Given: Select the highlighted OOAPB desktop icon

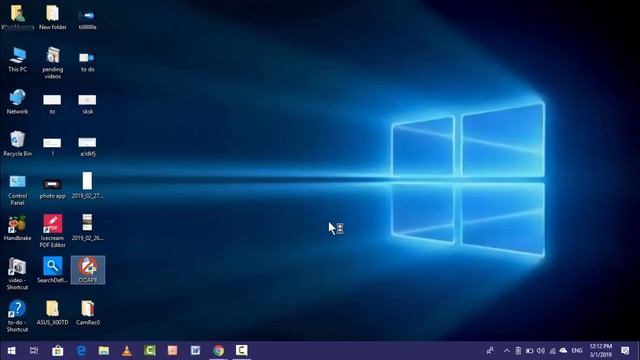Looking at the screenshot, I should point(88,270).
